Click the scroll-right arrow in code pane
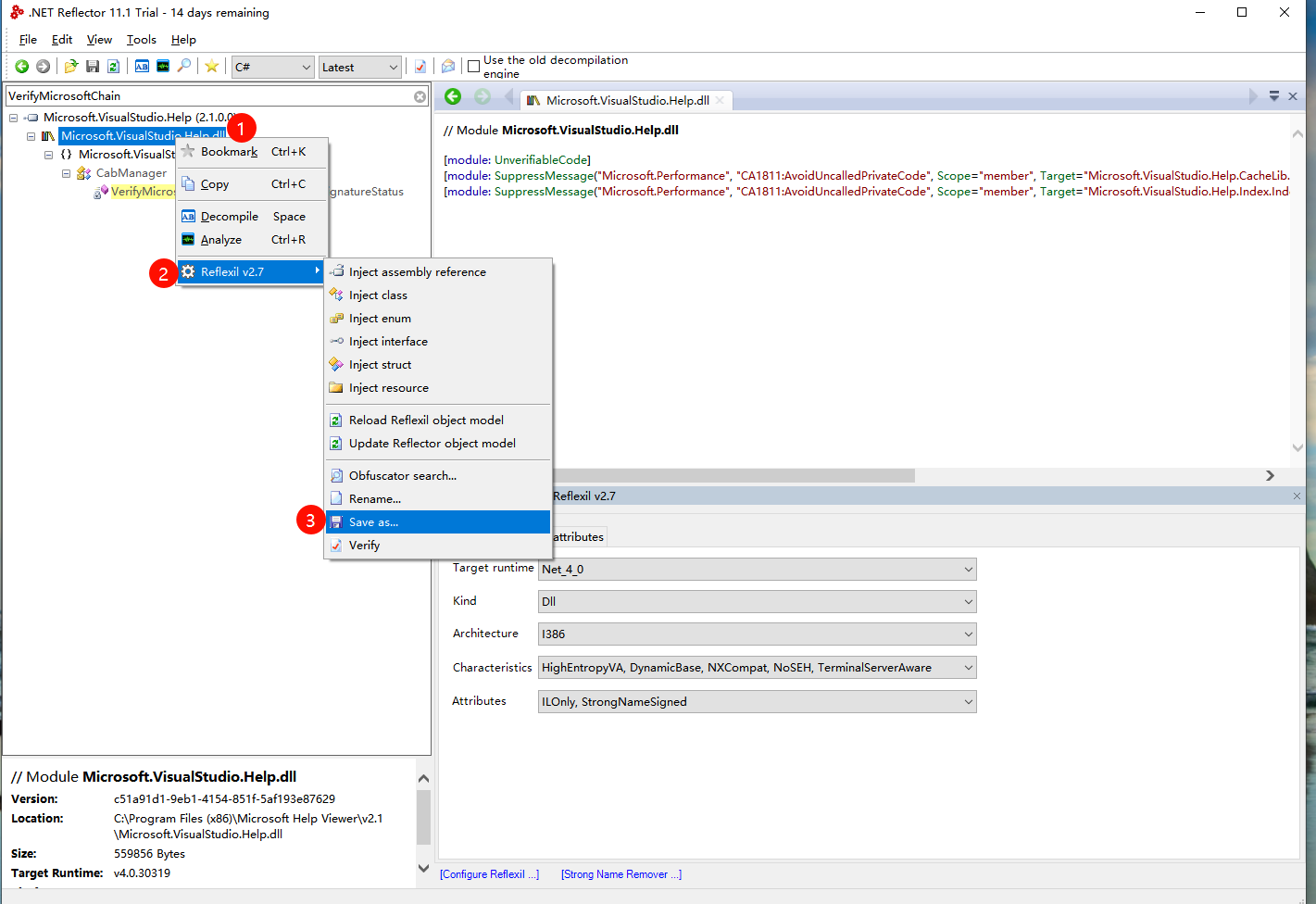Screen dimensions: 1316x904 [x=1270, y=475]
